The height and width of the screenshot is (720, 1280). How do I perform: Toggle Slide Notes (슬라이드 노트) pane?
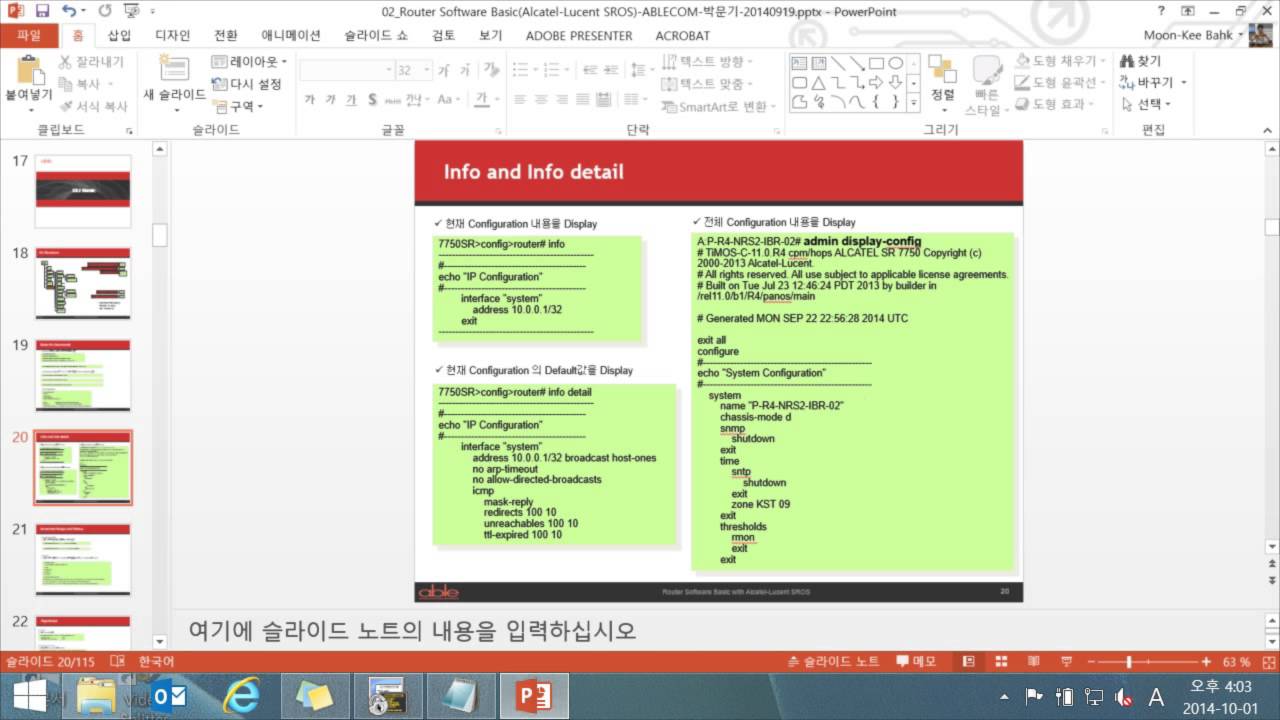pos(835,662)
